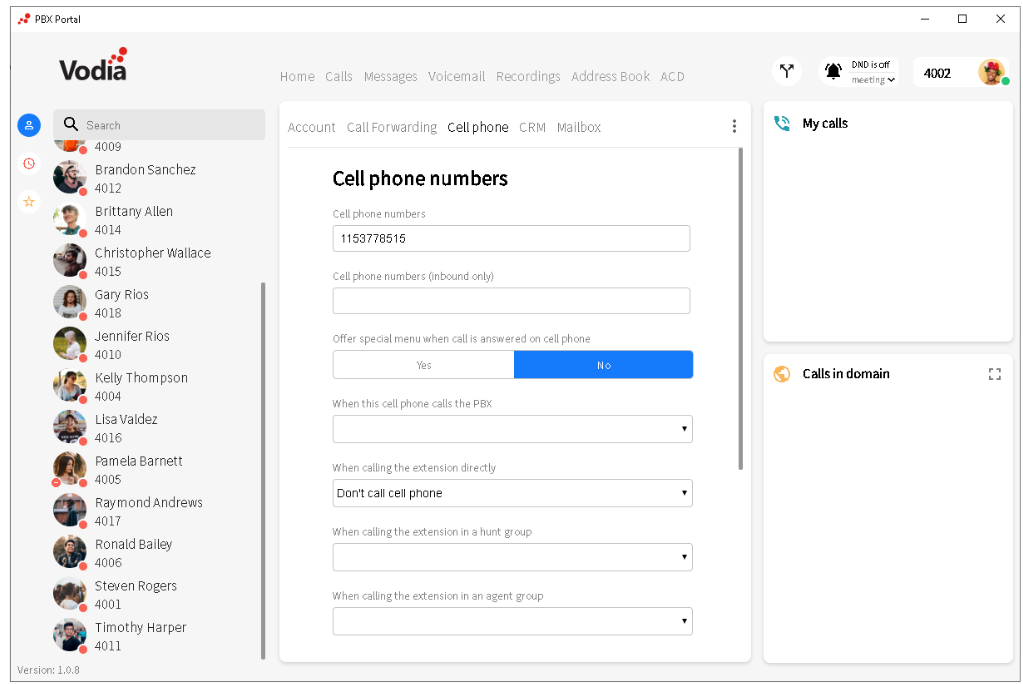The height and width of the screenshot is (684, 1023).
Task: Open 'When calling the extension in a hunt group' dropdown
Action: [x=512, y=557]
